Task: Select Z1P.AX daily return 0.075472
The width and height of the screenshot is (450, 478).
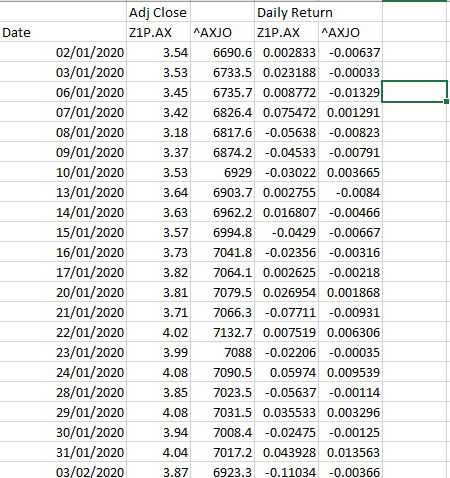Action: click(x=286, y=112)
